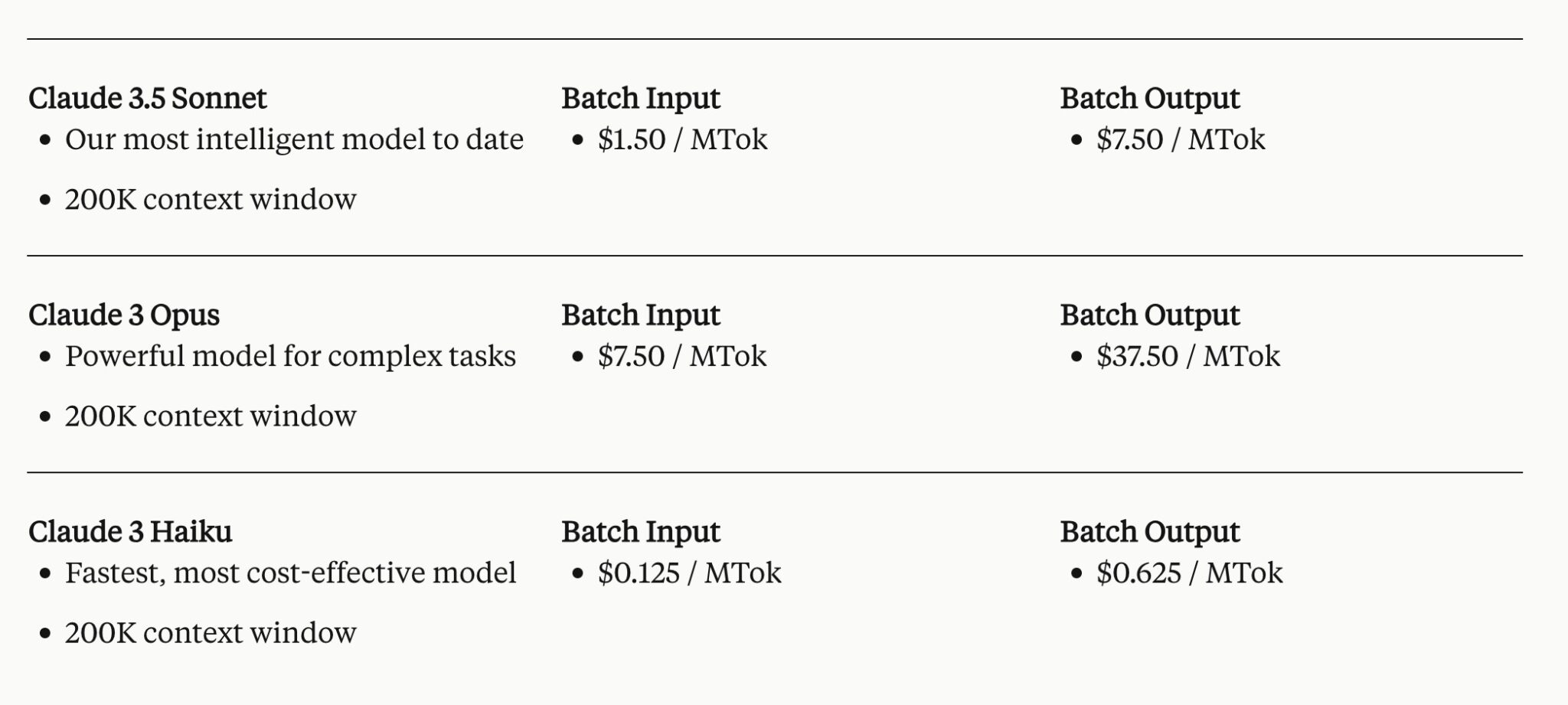Click Batch Output heading in Claude 3.5 Sonnet row
The image size is (1568, 705).
click(1149, 98)
